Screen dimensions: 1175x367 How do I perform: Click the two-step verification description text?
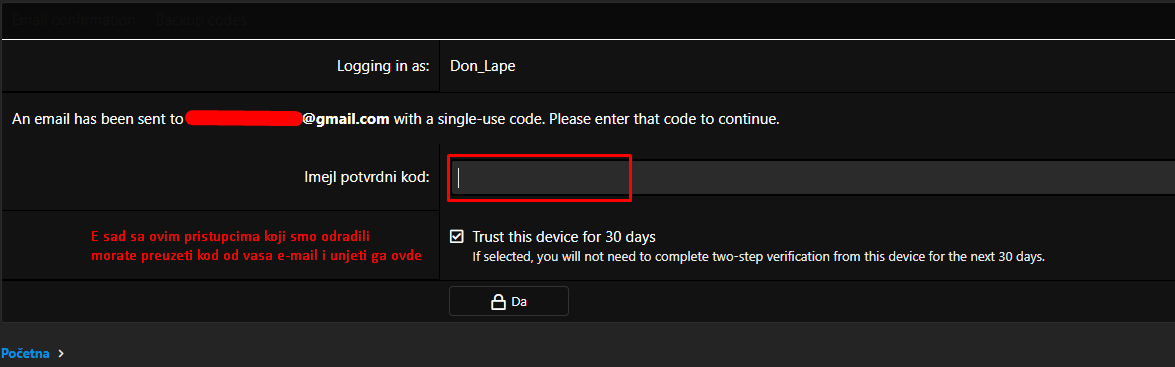point(758,257)
